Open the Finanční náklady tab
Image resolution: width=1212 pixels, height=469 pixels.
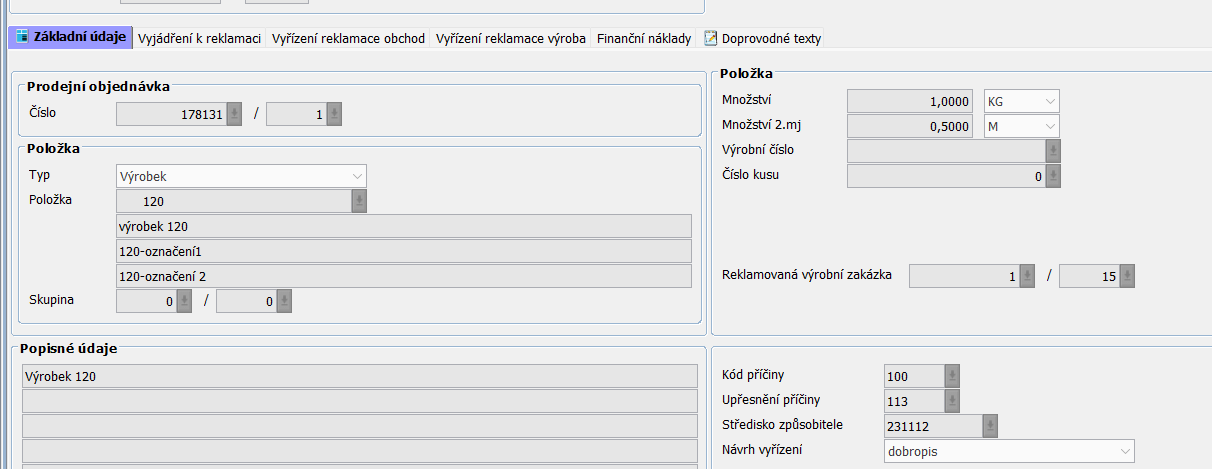(x=643, y=38)
